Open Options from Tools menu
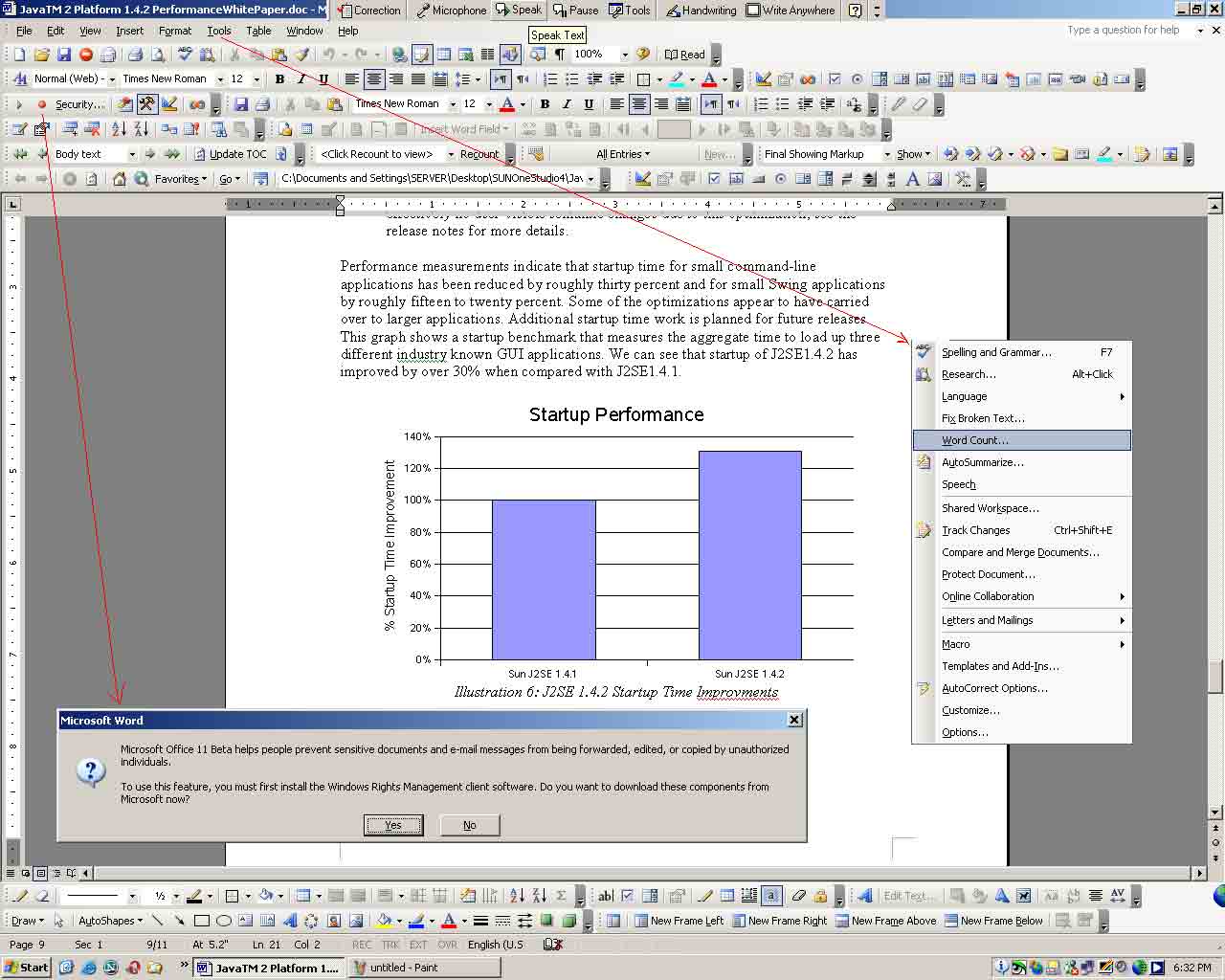 point(1022,732)
